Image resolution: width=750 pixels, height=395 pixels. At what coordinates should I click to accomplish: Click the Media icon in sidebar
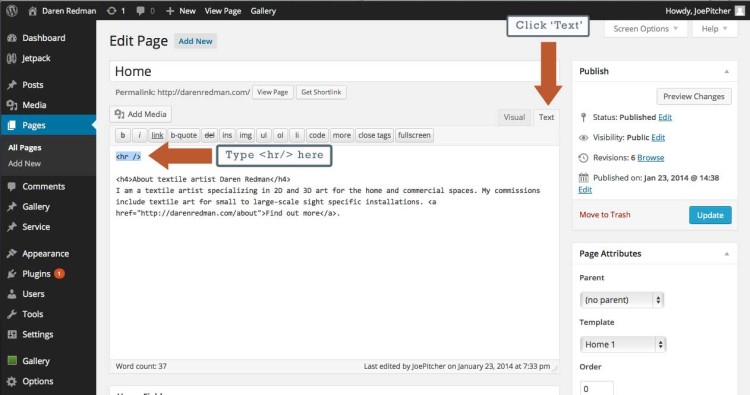[12, 105]
